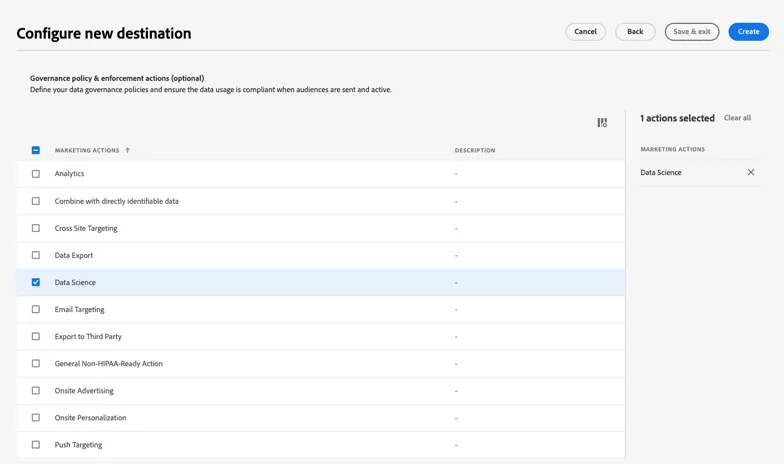Click the Data Science label in table
The image size is (784, 464).
click(x=75, y=282)
